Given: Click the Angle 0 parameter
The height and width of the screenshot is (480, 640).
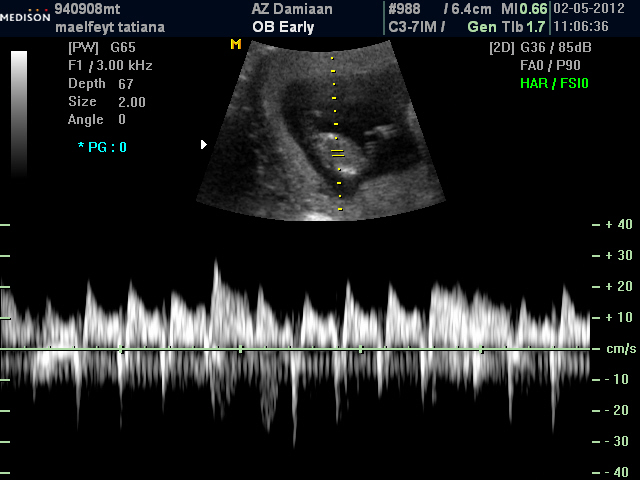Looking at the screenshot, I should click(97, 120).
